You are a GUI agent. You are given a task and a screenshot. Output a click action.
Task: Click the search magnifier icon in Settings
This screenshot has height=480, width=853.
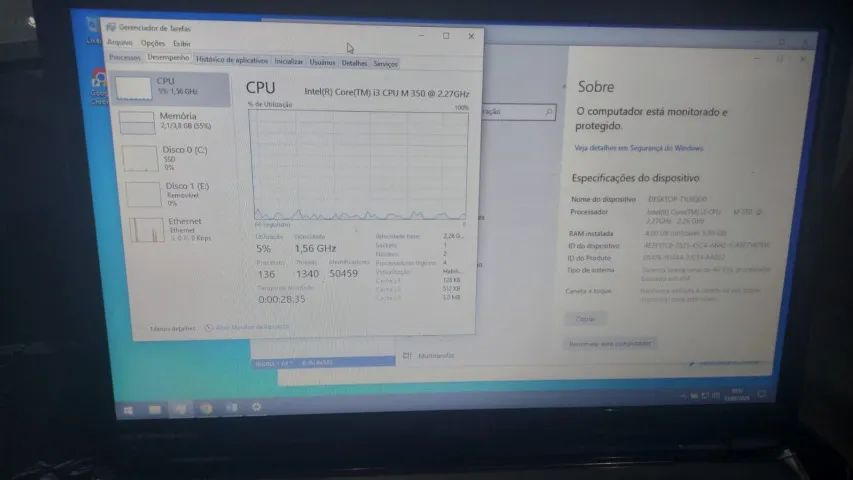(548, 112)
